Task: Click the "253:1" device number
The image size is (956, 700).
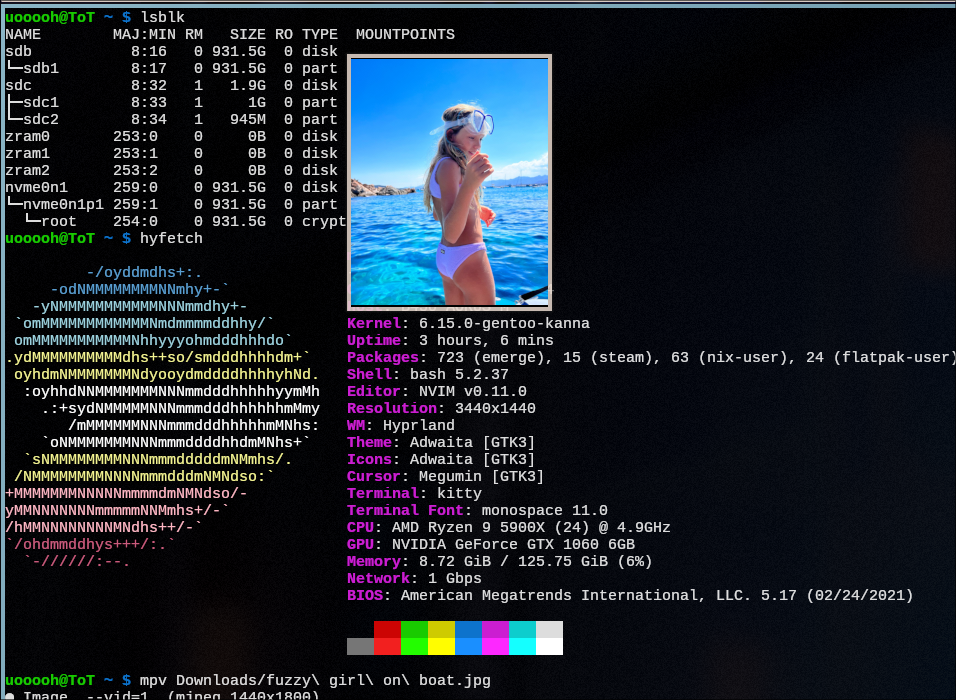Action: coord(135,154)
